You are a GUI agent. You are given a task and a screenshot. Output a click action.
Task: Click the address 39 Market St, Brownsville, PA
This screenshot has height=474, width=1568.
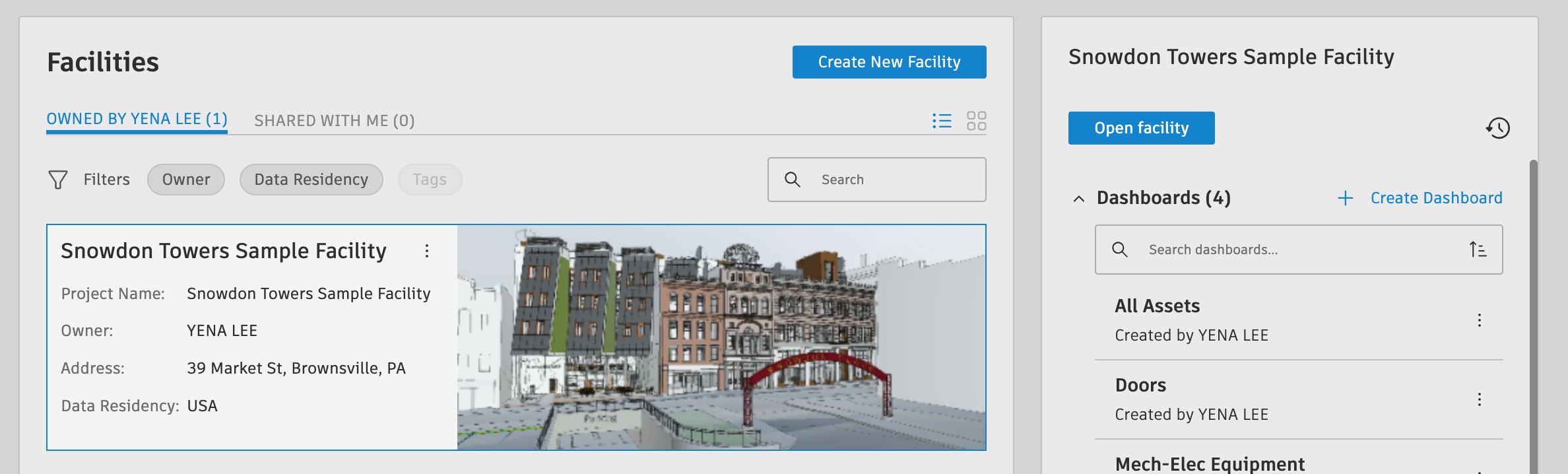[296, 368]
